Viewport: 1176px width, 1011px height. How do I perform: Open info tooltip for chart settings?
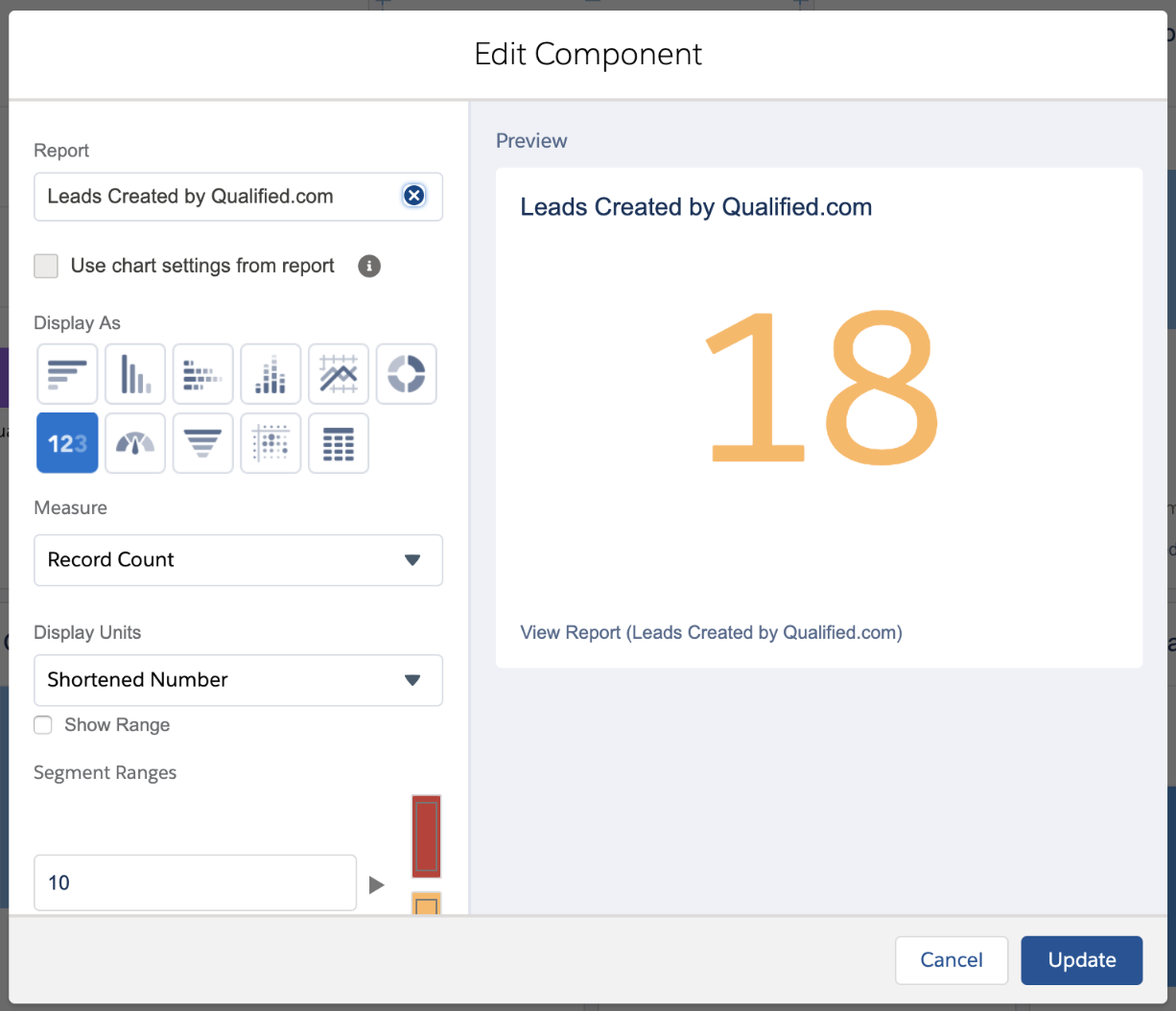(369, 266)
